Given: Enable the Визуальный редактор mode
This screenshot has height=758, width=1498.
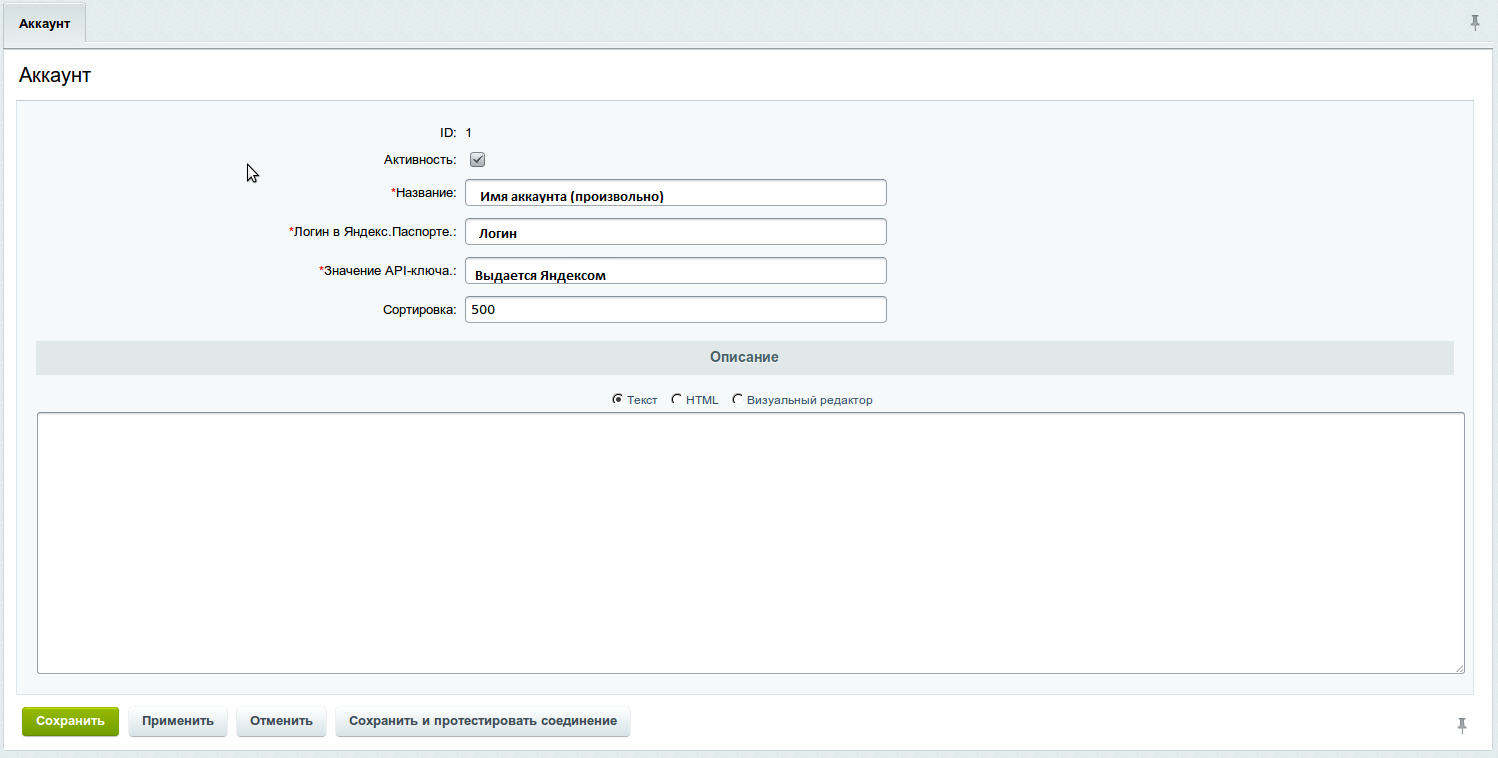Looking at the screenshot, I should tap(737, 399).
